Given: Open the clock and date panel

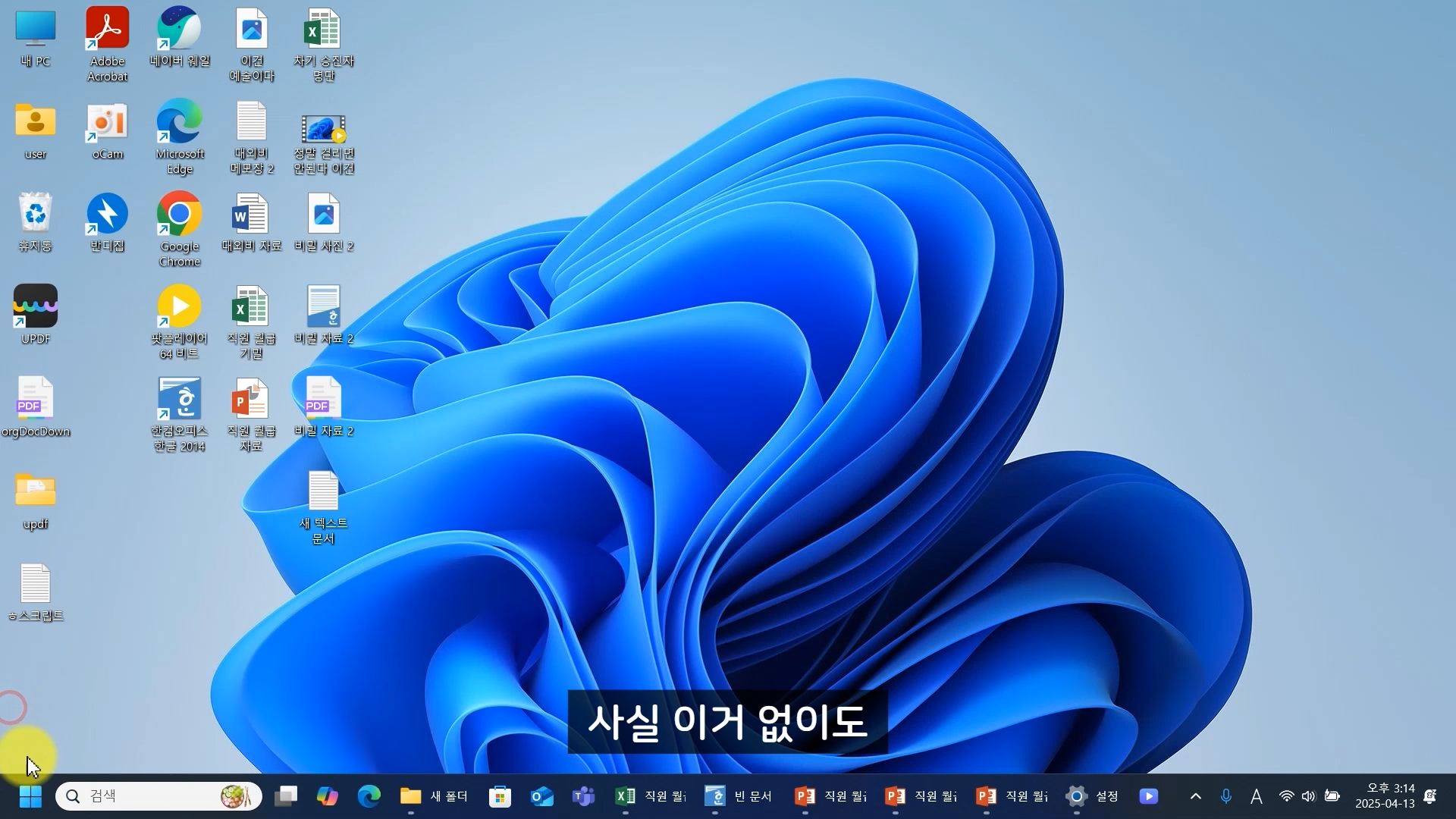Looking at the screenshot, I should [x=1385, y=796].
